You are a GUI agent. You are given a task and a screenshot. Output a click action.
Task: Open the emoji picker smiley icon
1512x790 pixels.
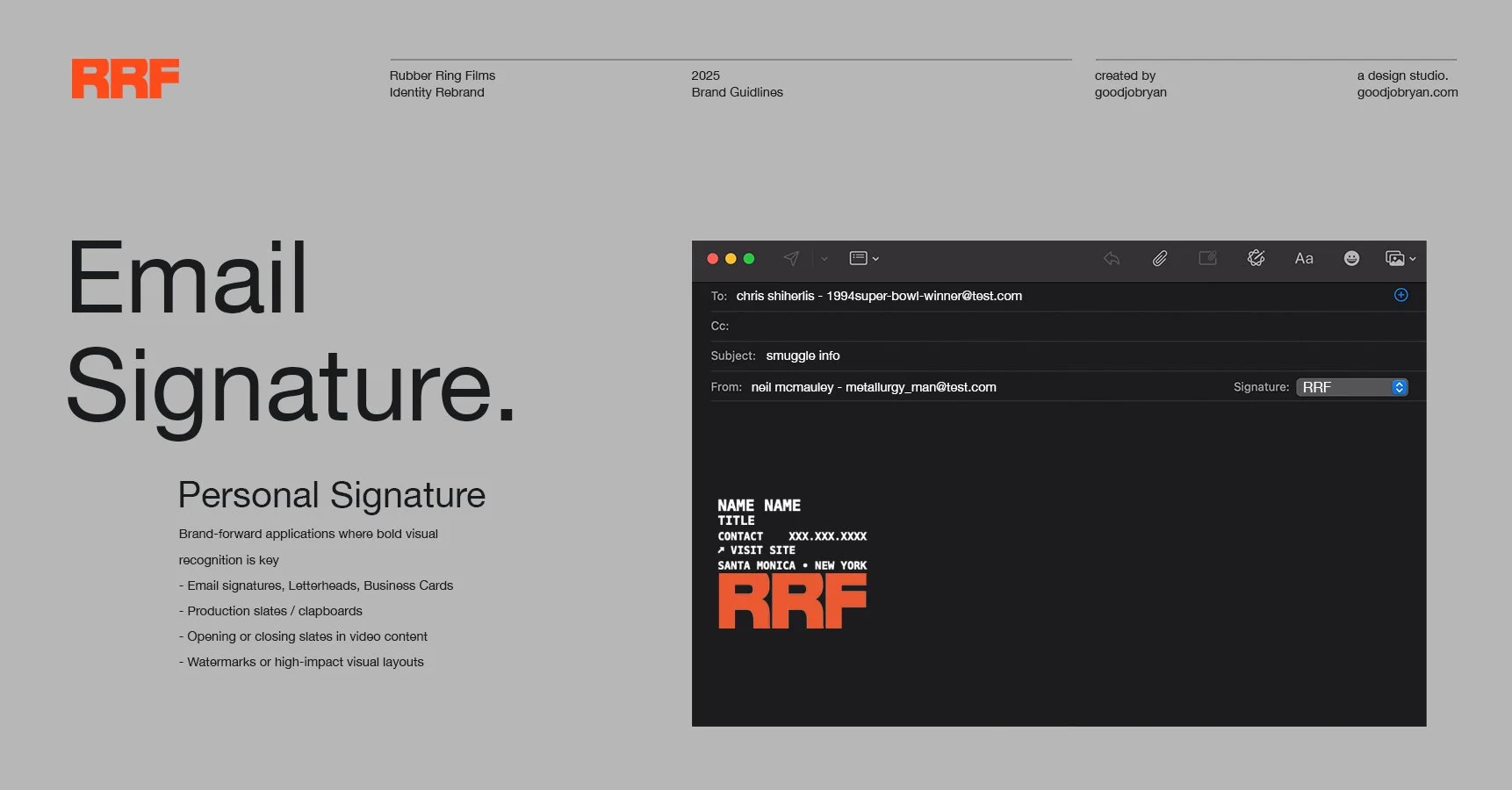(1351, 258)
